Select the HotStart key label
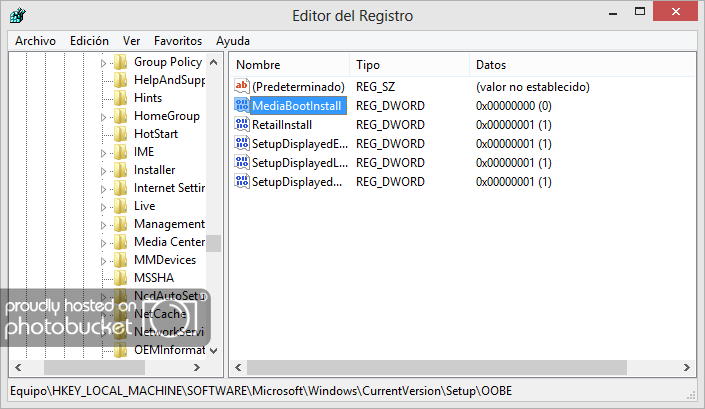Screen dimensions: 705x409 (x=156, y=133)
